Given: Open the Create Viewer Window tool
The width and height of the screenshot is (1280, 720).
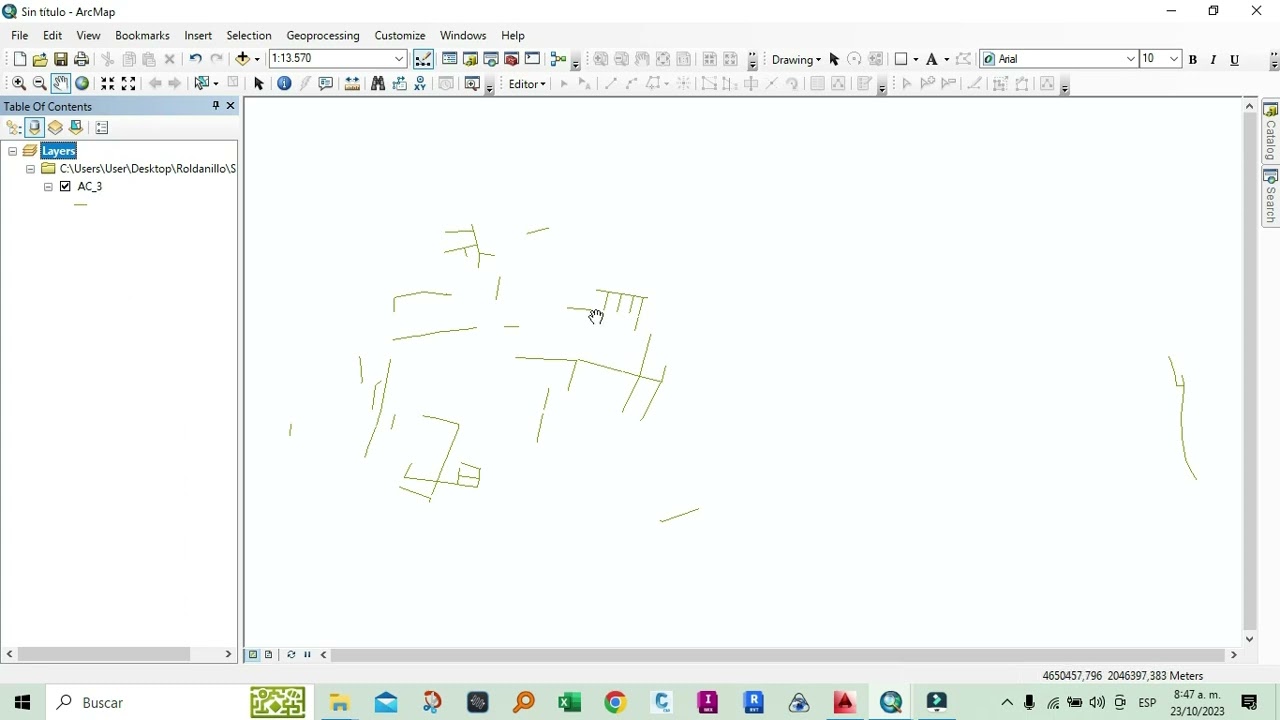Looking at the screenshot, I should click(472, 84).
